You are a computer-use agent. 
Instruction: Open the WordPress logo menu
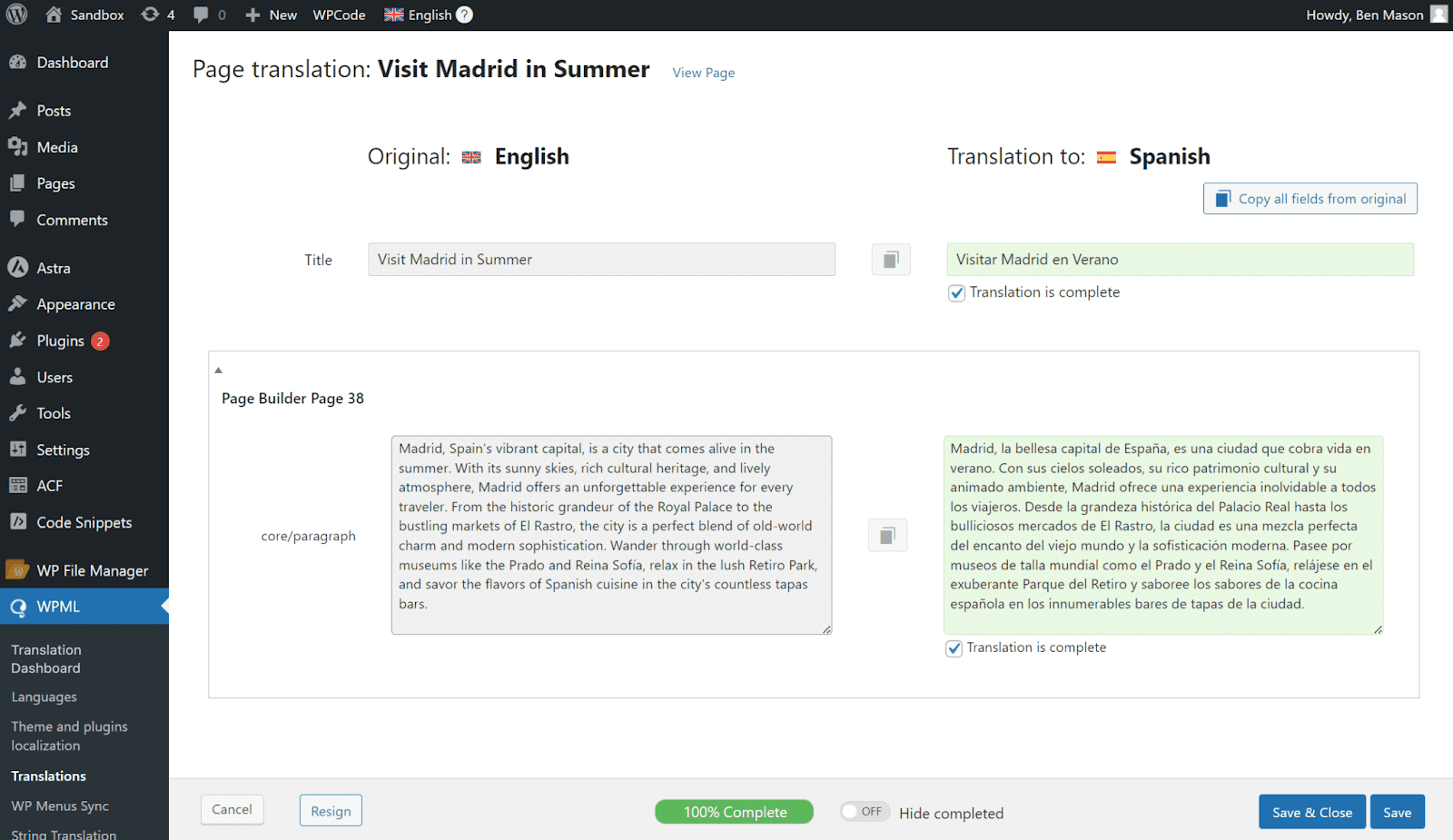pos(16,15)
